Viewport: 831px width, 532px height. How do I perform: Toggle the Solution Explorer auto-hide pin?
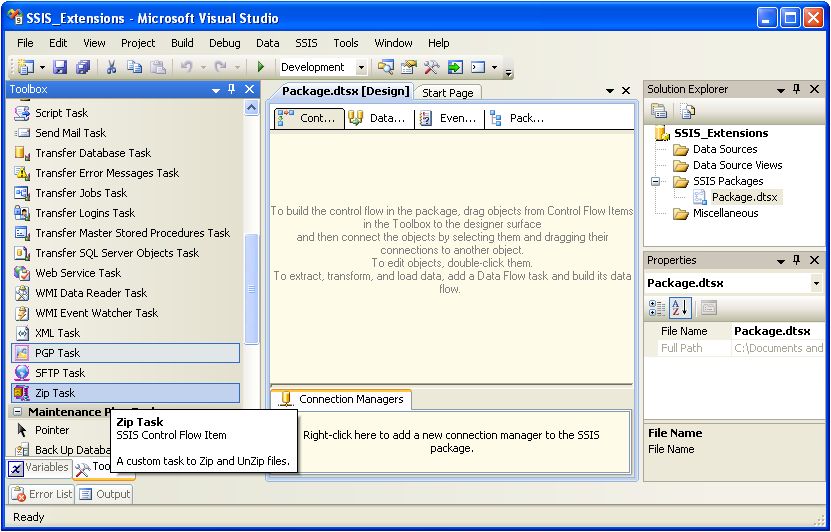(x=797, y=90)
